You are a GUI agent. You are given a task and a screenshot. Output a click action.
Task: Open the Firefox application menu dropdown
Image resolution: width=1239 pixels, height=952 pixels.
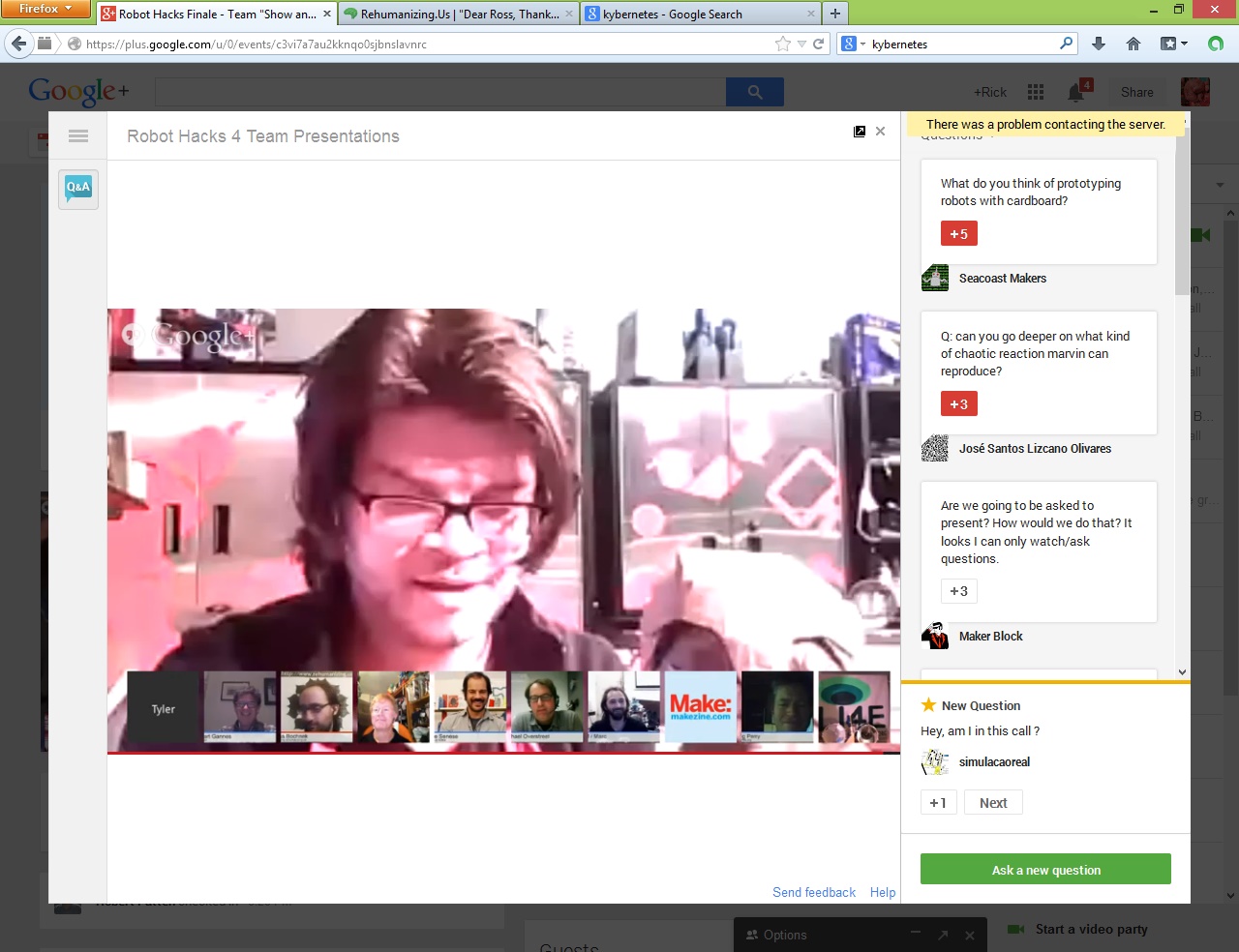click(45, 9)
